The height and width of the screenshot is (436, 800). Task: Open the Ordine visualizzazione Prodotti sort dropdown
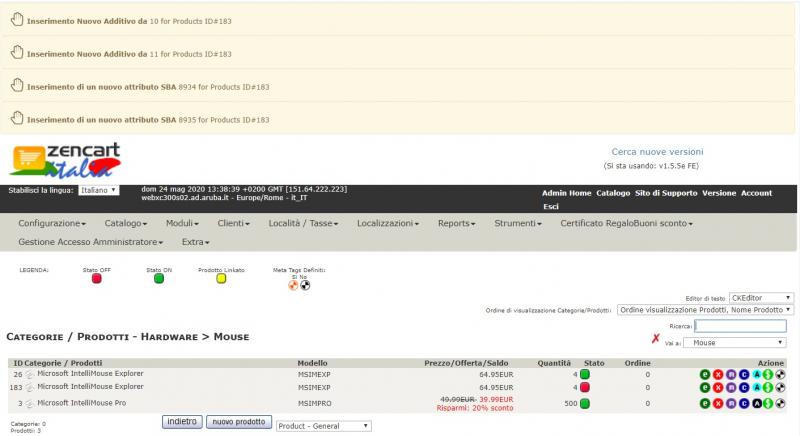point(705,310)
